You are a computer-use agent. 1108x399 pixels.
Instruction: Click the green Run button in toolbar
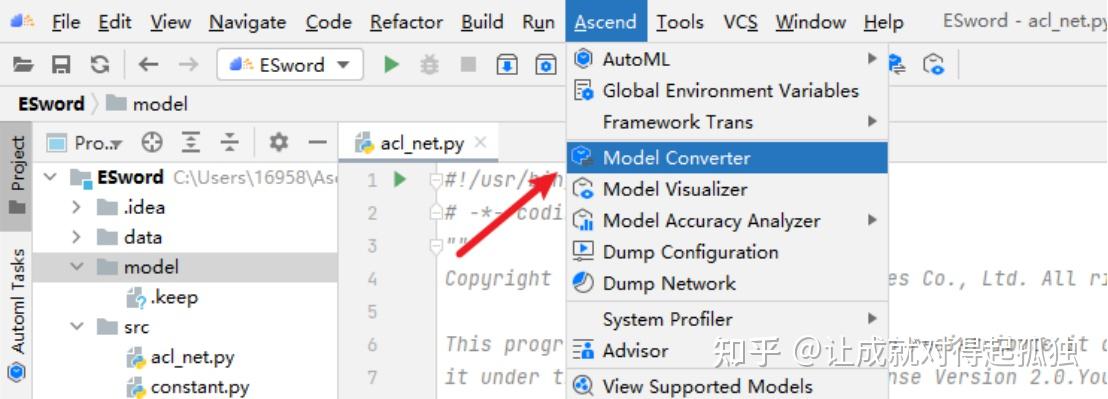[391, 65]
